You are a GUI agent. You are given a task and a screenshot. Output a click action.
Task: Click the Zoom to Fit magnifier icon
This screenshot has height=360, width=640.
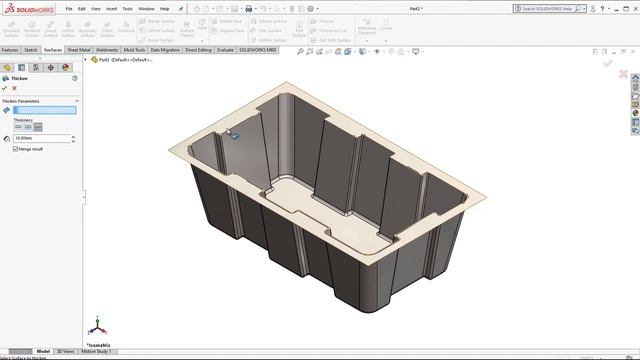[300, 51]
